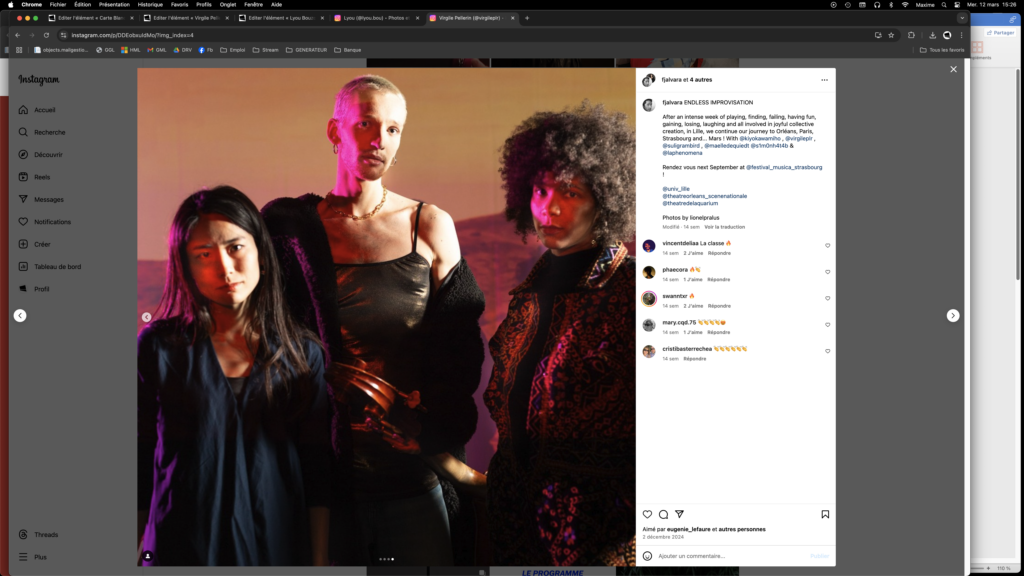Image resolution: width=1024 pixels, height=576 pixels.
Task: Switch to the Lyou (@lyou.bou) browser tab
Action: (x=375, y=18)
